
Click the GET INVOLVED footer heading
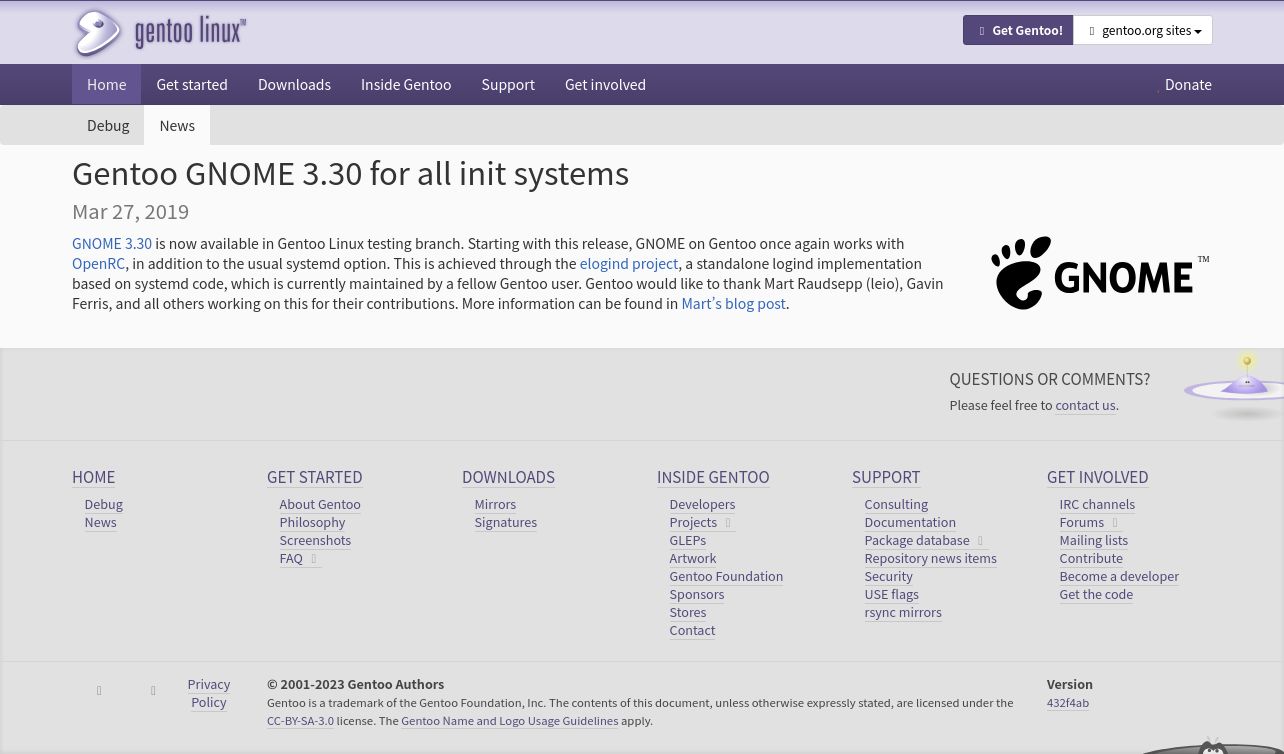tap(1097, 477)
